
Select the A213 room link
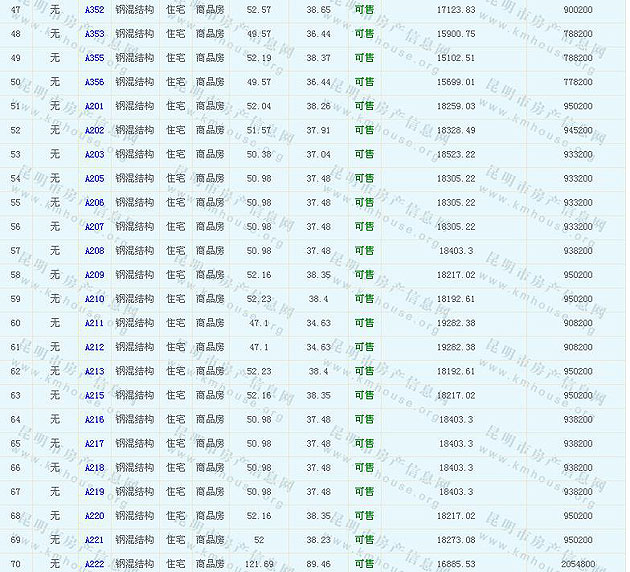94,372
